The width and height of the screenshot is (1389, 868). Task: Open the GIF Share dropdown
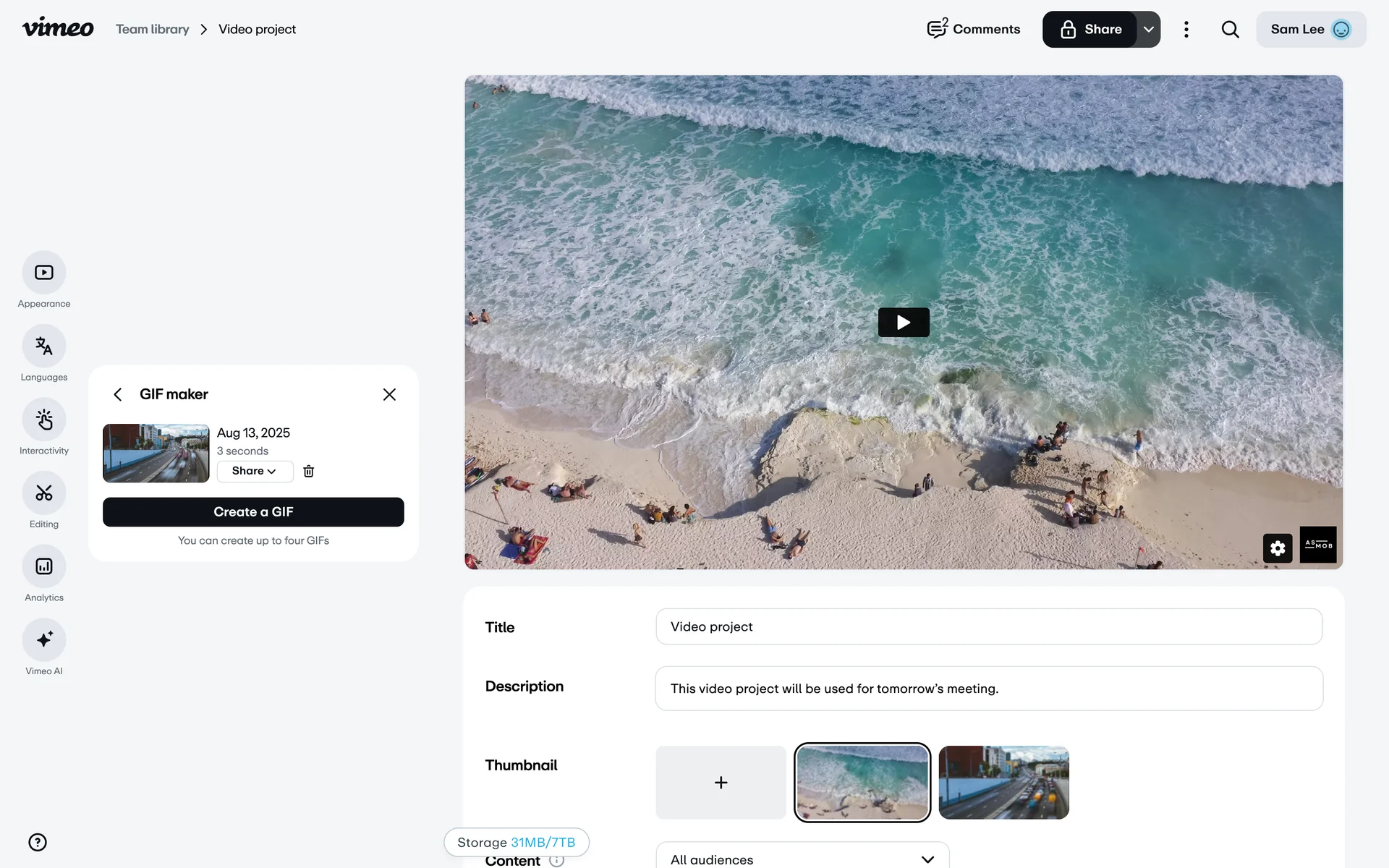pos(255,471)
